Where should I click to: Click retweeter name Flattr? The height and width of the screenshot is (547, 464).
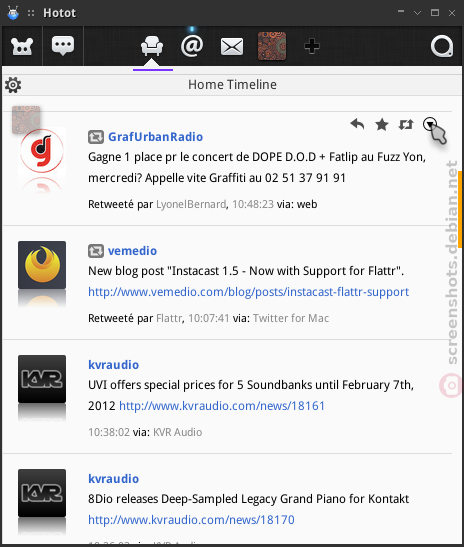169,318
